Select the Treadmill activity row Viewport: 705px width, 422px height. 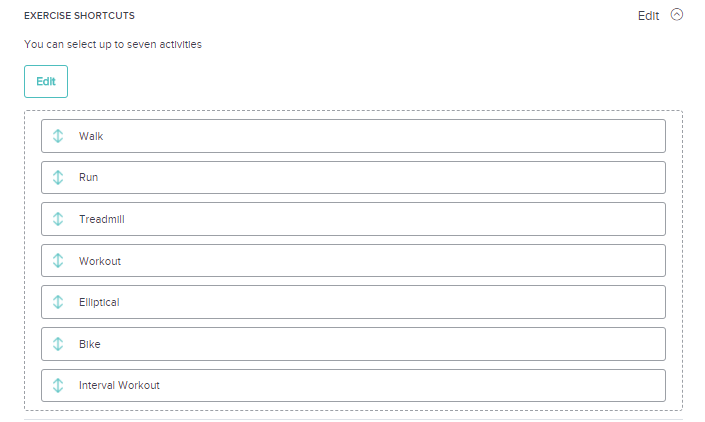tap(353, 219)
